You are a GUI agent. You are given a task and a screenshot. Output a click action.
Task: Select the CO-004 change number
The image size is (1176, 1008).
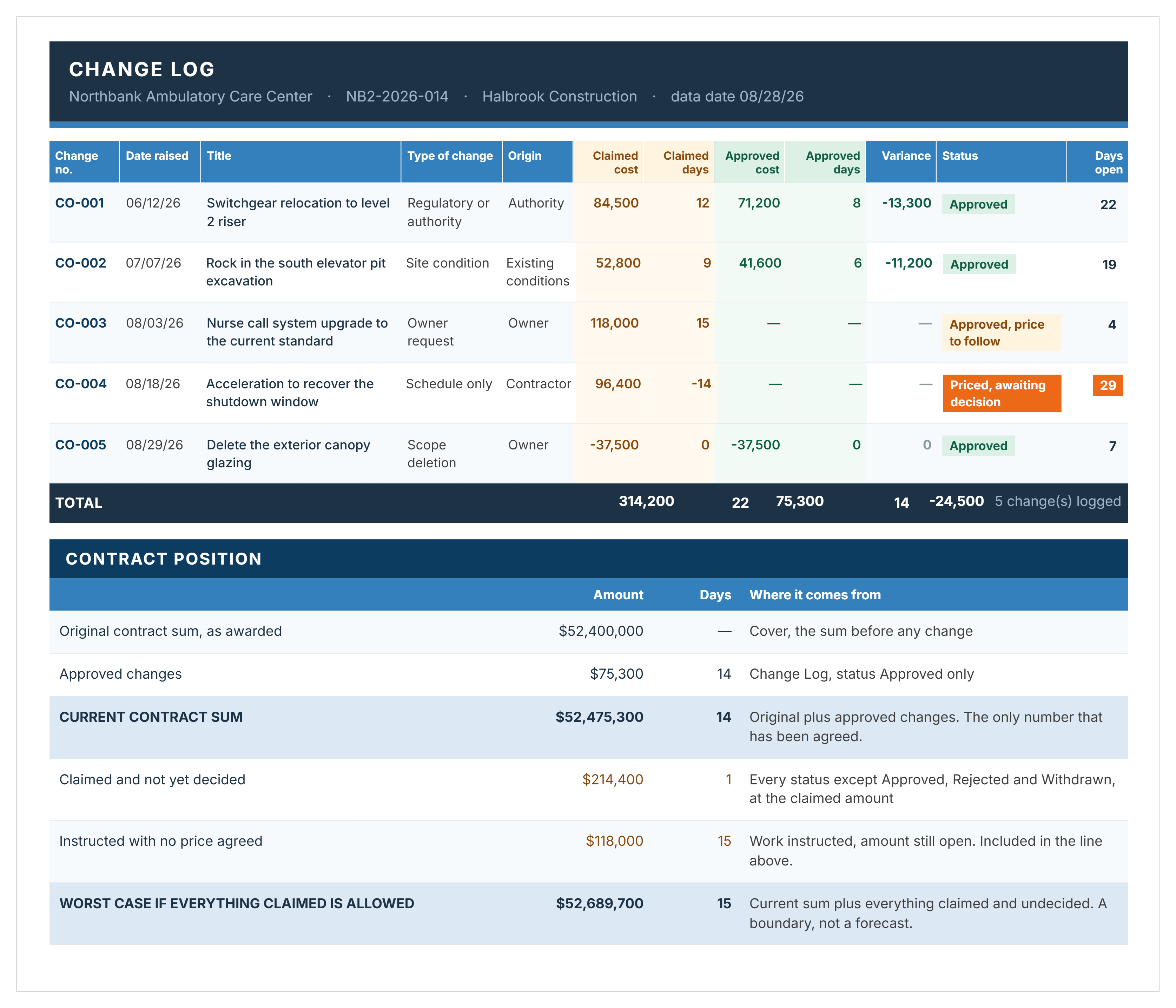[x=81, y=384]
